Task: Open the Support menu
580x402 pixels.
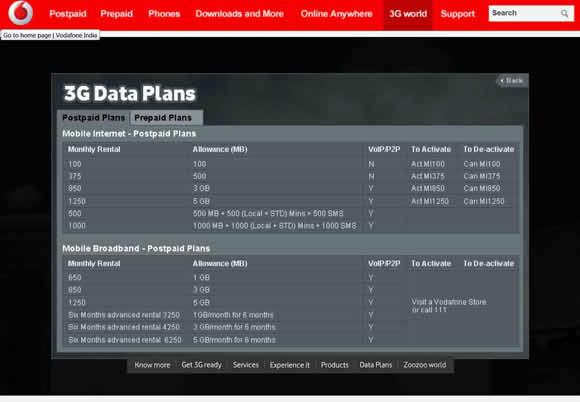Action: 458,14
